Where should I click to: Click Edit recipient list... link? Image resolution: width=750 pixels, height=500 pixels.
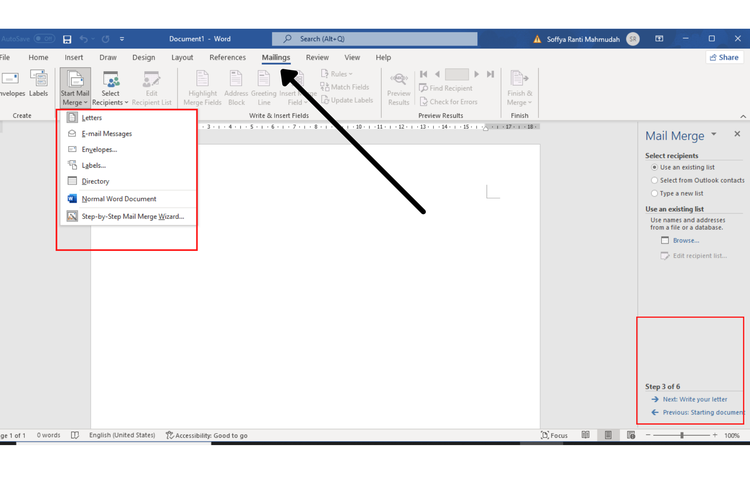coord(700,256)
